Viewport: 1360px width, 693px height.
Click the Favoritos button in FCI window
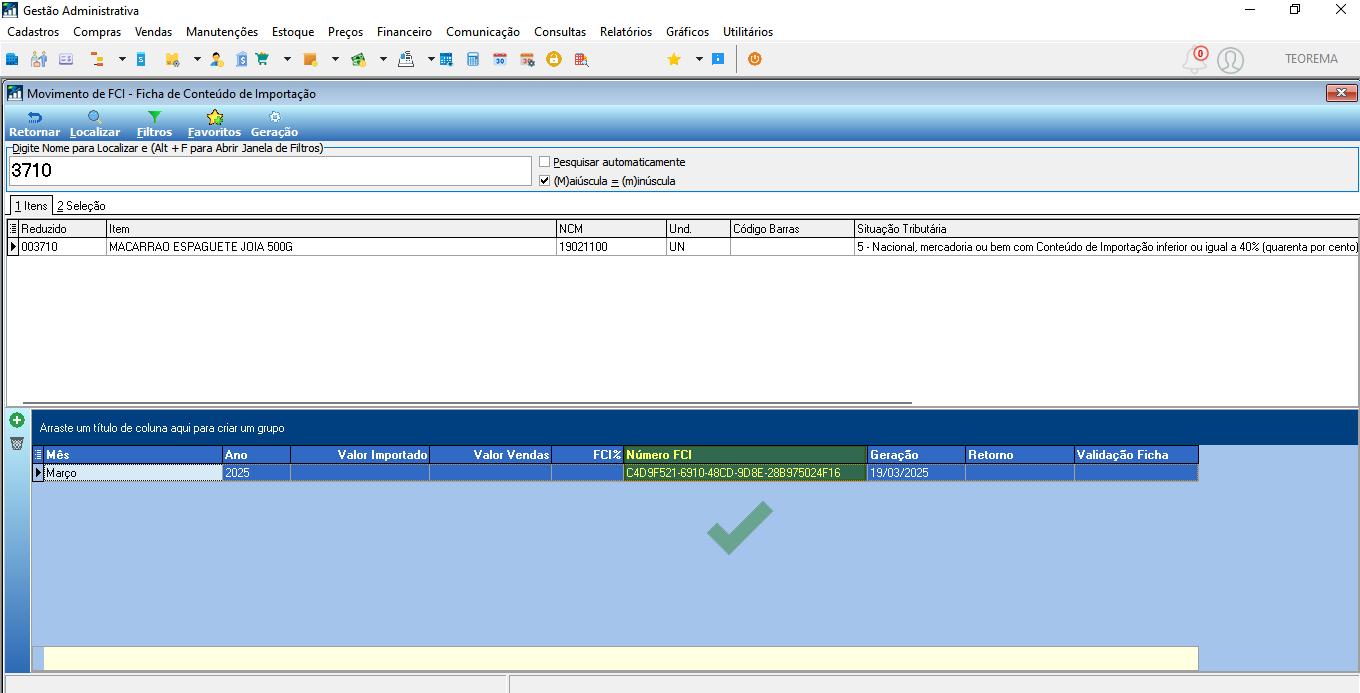(x=214, y=124)
